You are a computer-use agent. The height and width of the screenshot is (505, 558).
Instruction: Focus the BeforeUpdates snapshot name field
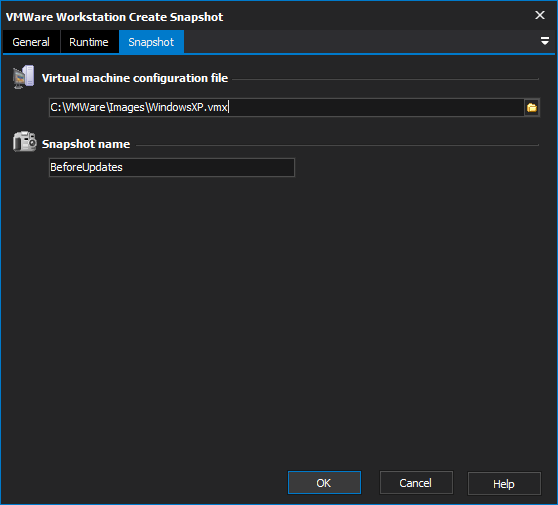pos(172,167)
